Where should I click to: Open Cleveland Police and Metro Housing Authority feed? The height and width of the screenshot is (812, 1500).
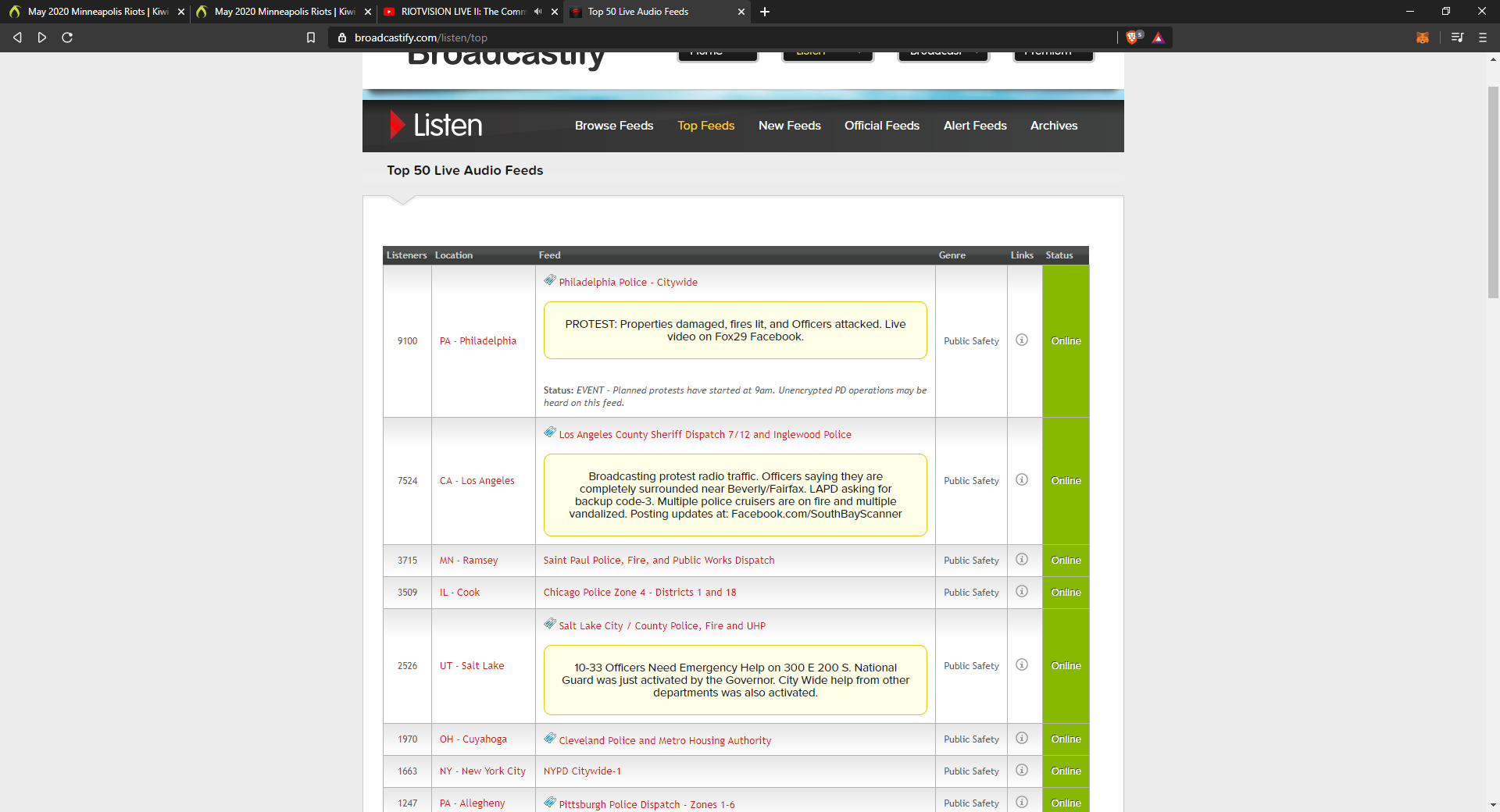point(665,741)
